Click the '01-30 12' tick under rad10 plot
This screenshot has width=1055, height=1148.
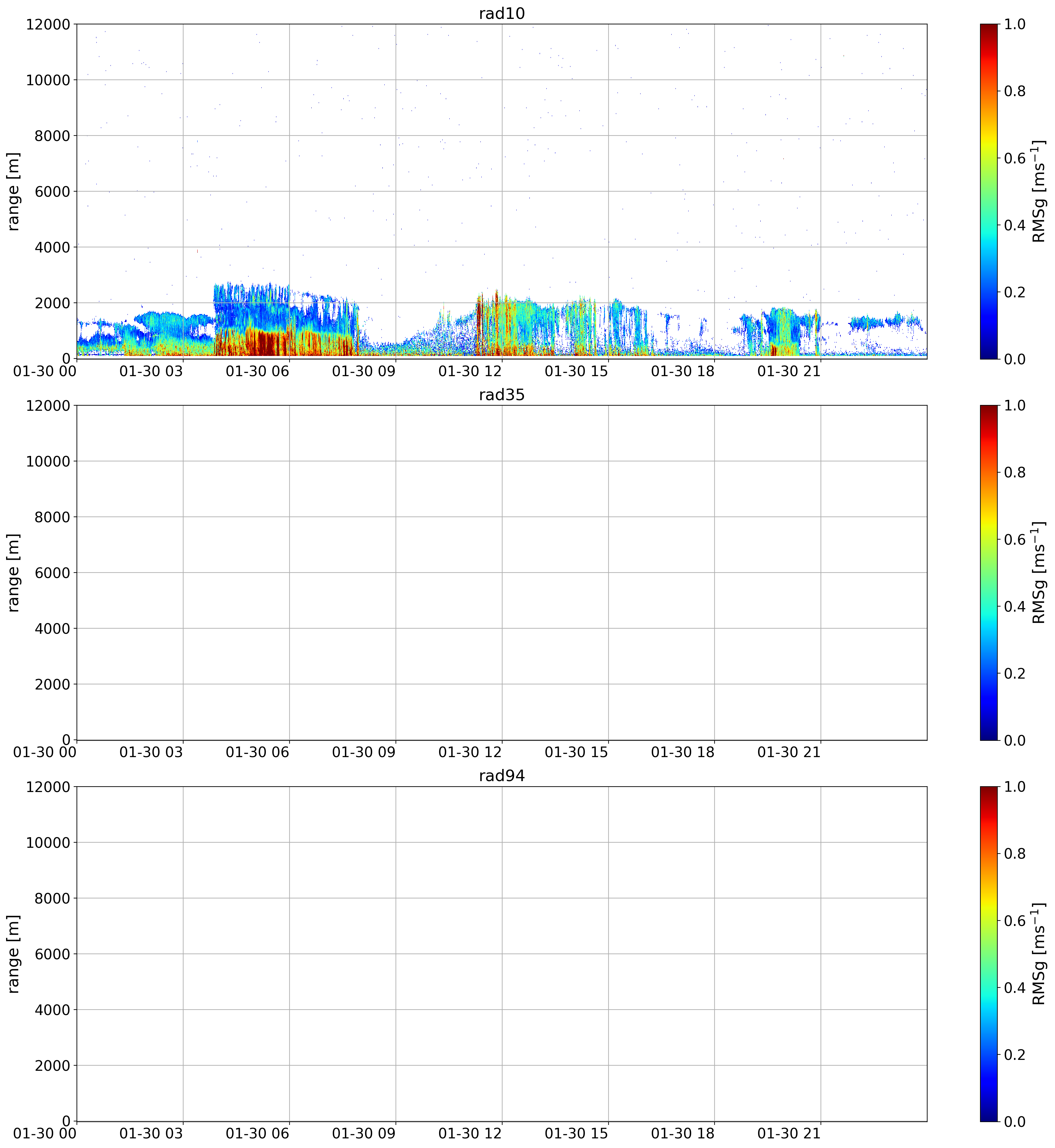point(470,371)
